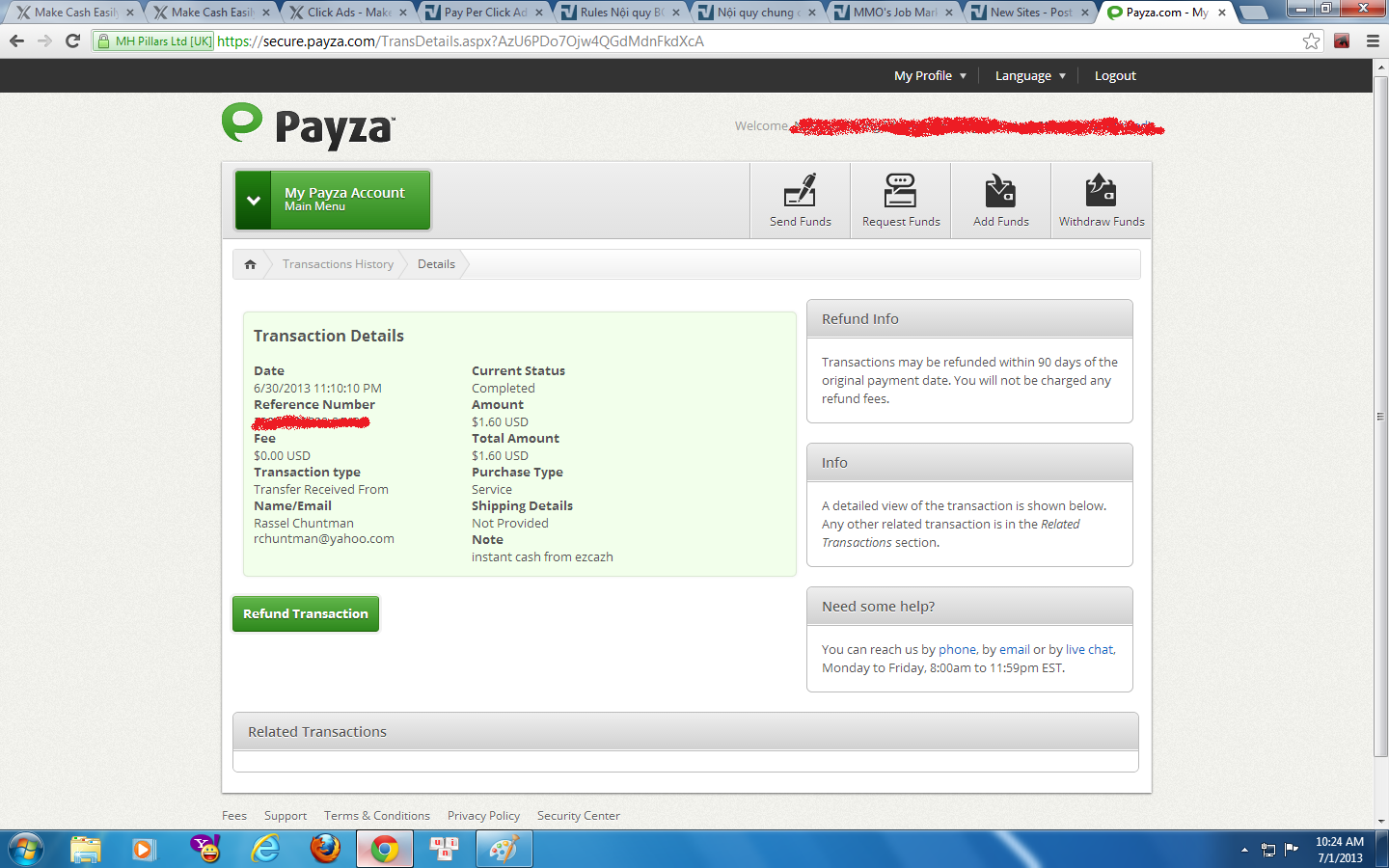The height and width of the screenshot is (868, 1389).
Task: View the MH Pillars Ltd security certificate badge
Action: 153,41
